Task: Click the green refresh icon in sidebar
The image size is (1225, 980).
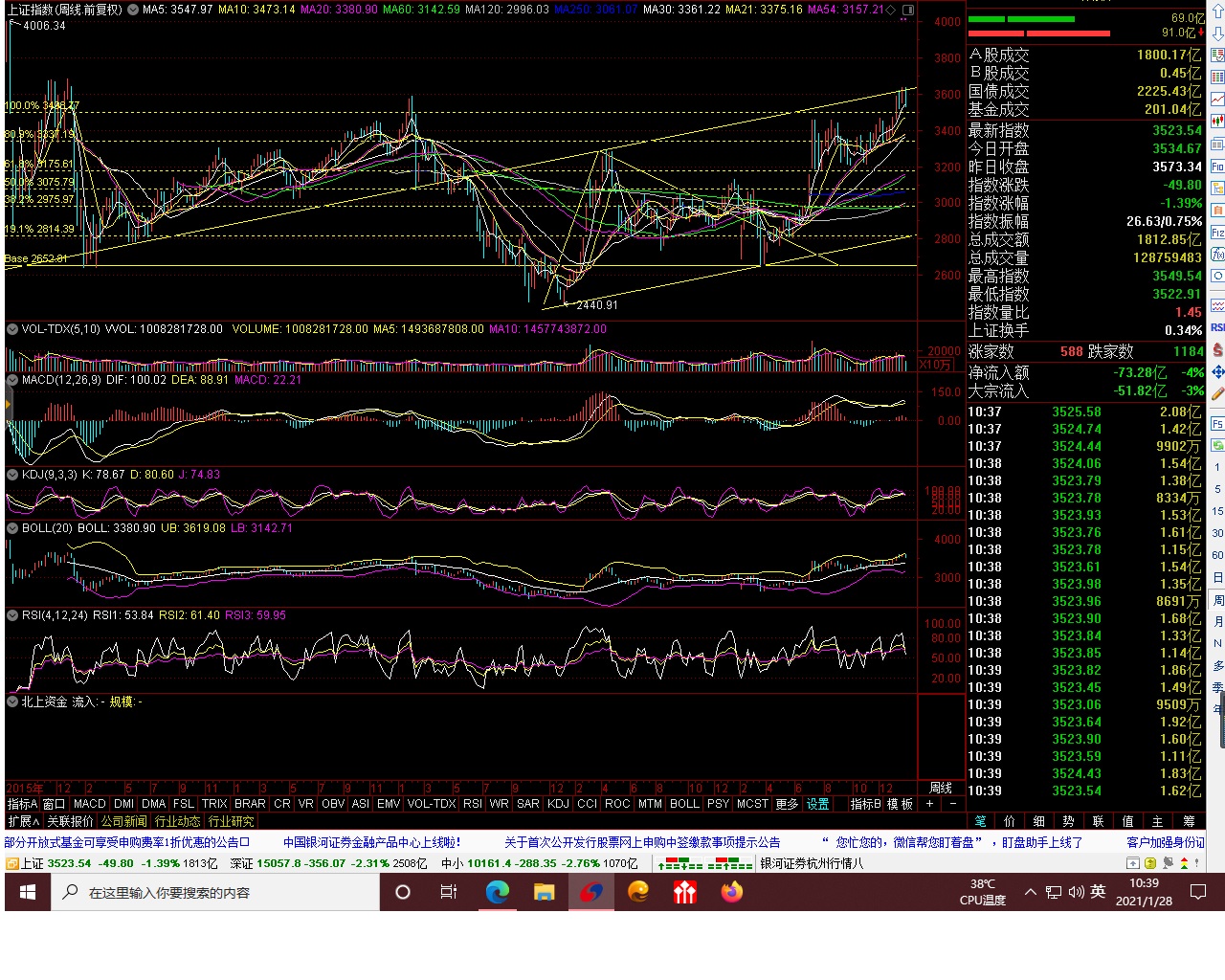Action: coord(1217,445)
